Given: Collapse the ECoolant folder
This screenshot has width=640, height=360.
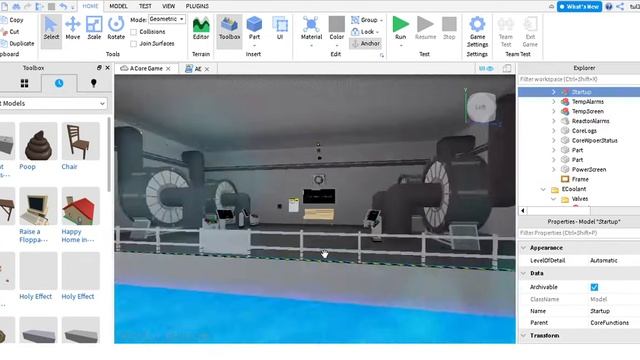Looking at the screenshot, I should pyautogui.click(x=543, y=189).
